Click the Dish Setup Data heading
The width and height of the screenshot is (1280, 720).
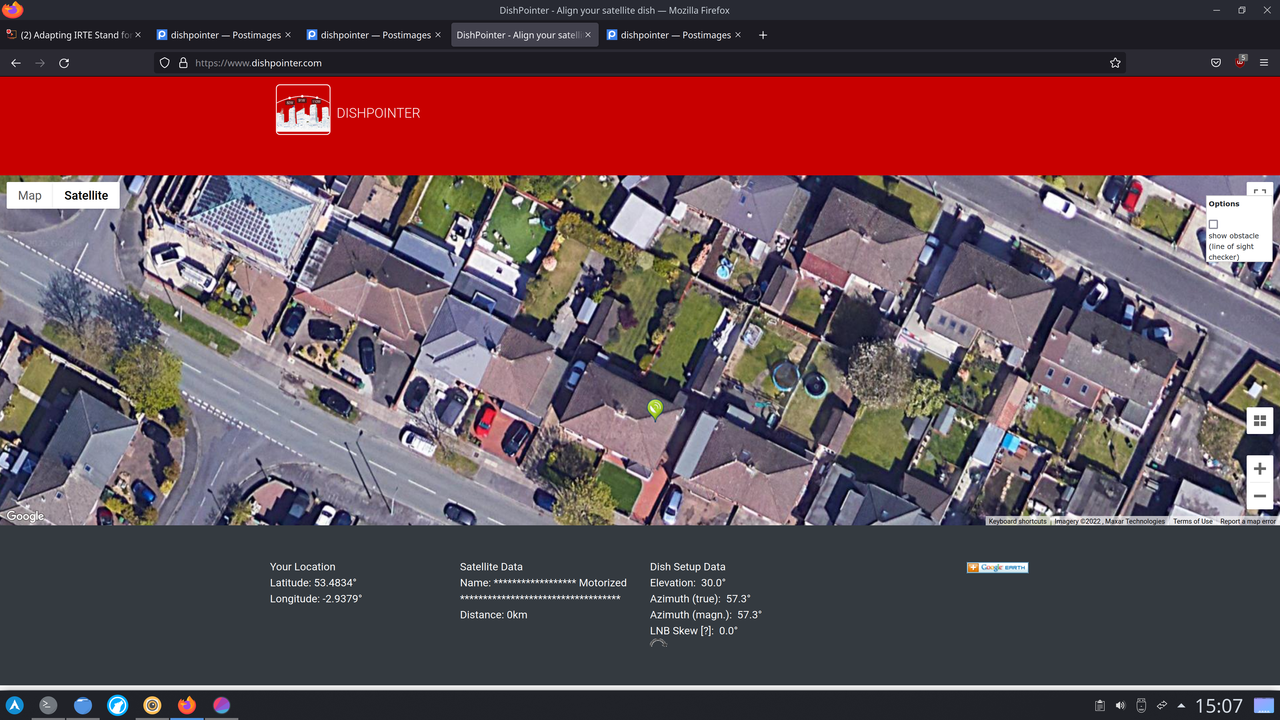pyautogui.click(x=688, y=567)
